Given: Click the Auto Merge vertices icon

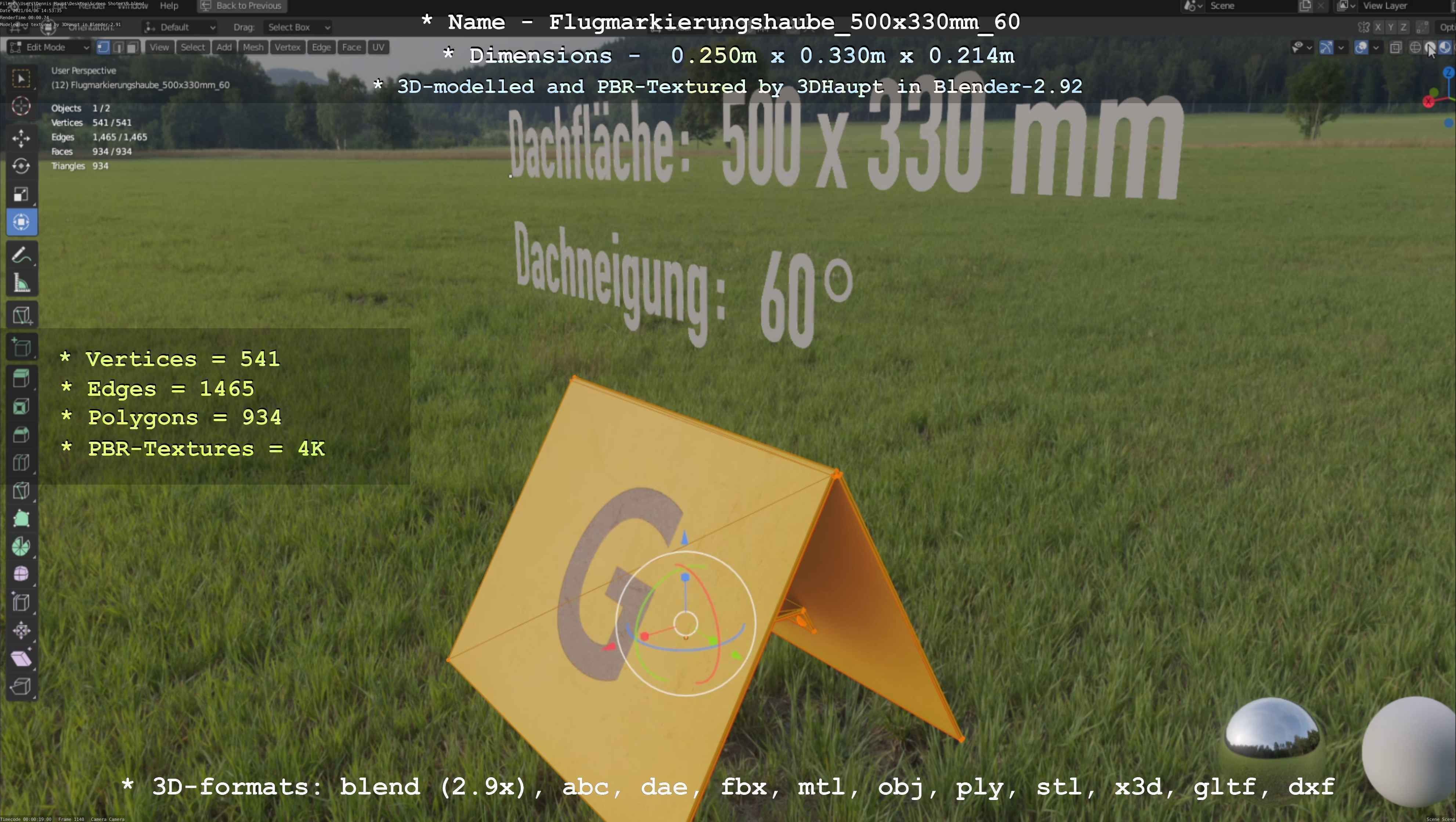Looking at the screenshot, I should tap(1423, 27).
